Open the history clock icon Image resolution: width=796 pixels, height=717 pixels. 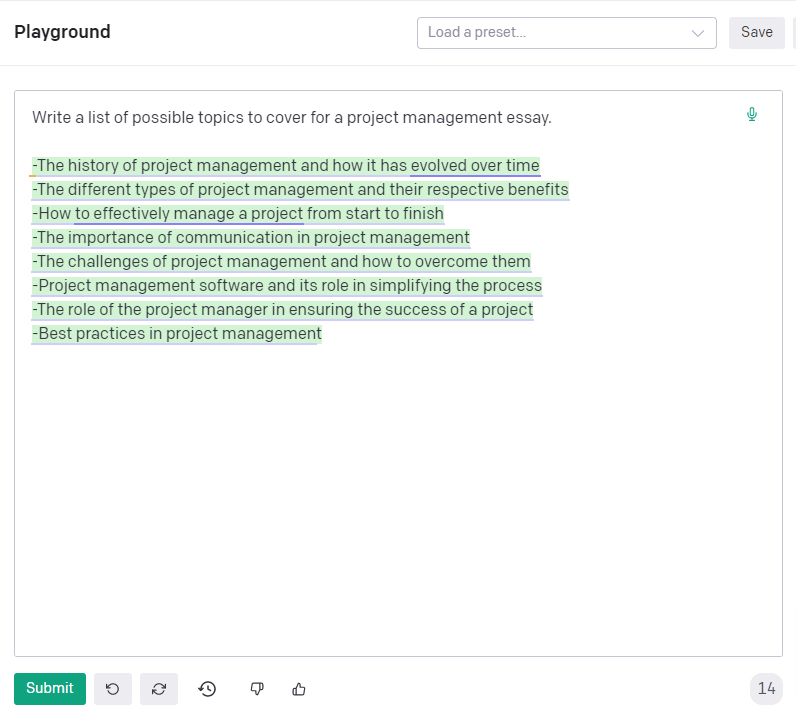coord(207,689)
